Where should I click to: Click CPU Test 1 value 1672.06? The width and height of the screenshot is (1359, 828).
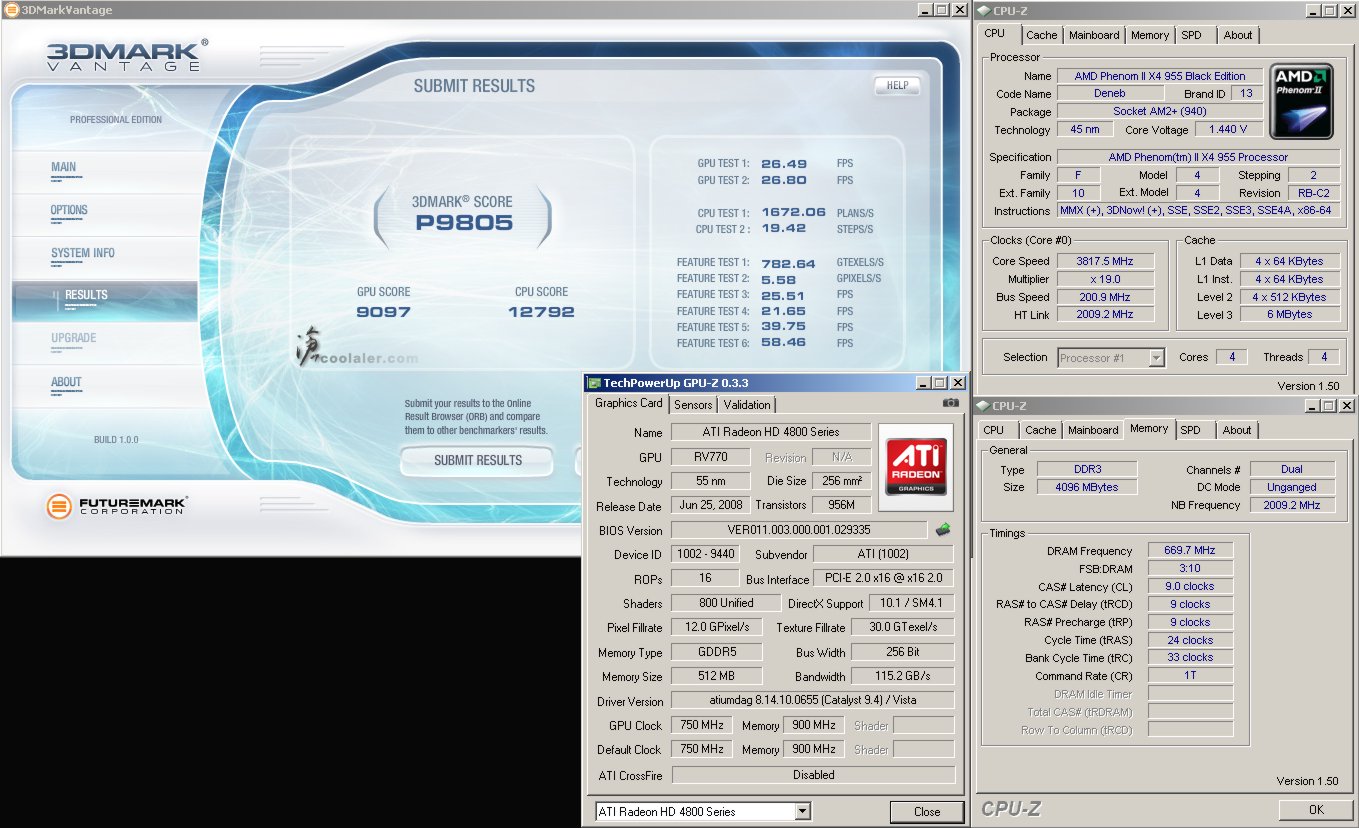point(794,212)
